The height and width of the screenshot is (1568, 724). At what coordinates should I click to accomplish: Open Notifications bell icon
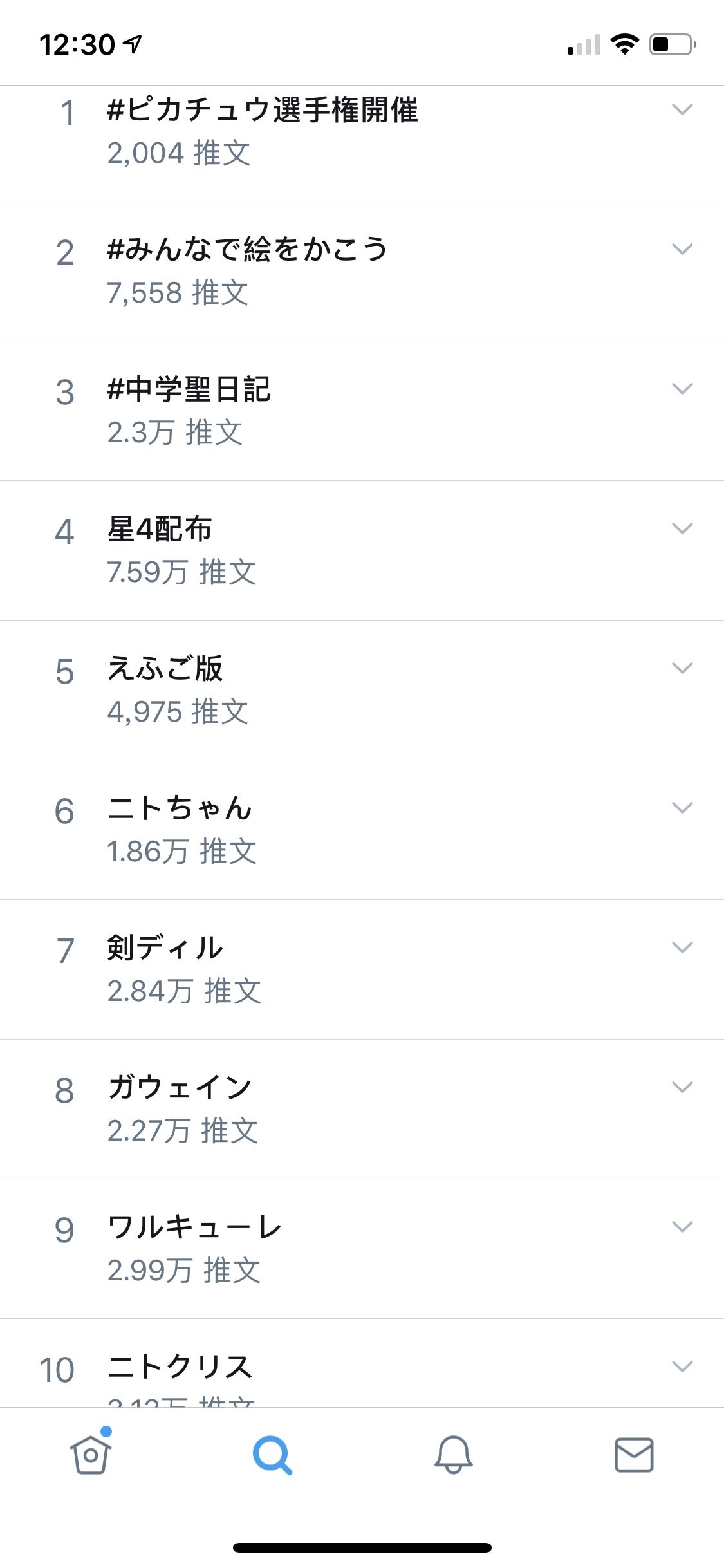click(x=453, y=1455)
